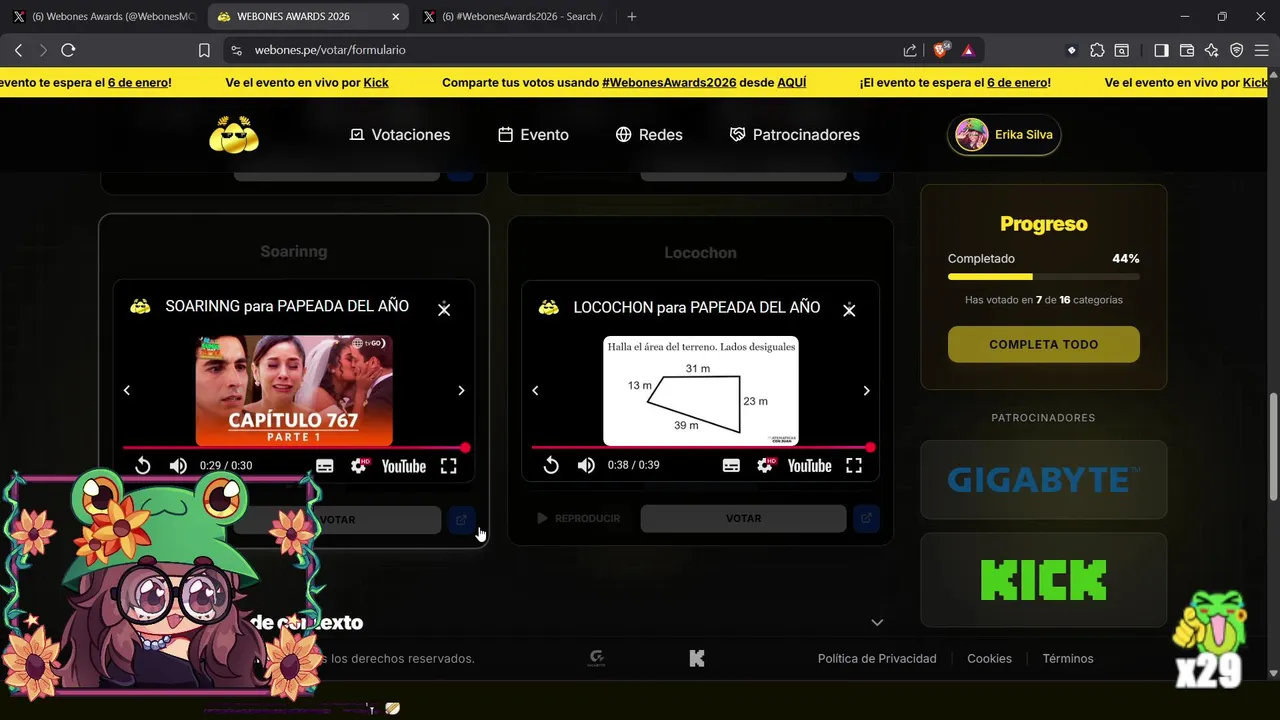This screenshot has height=720, width=1280.
Task: Make the Soarinng video fullscreen
Action: (449, 466)
